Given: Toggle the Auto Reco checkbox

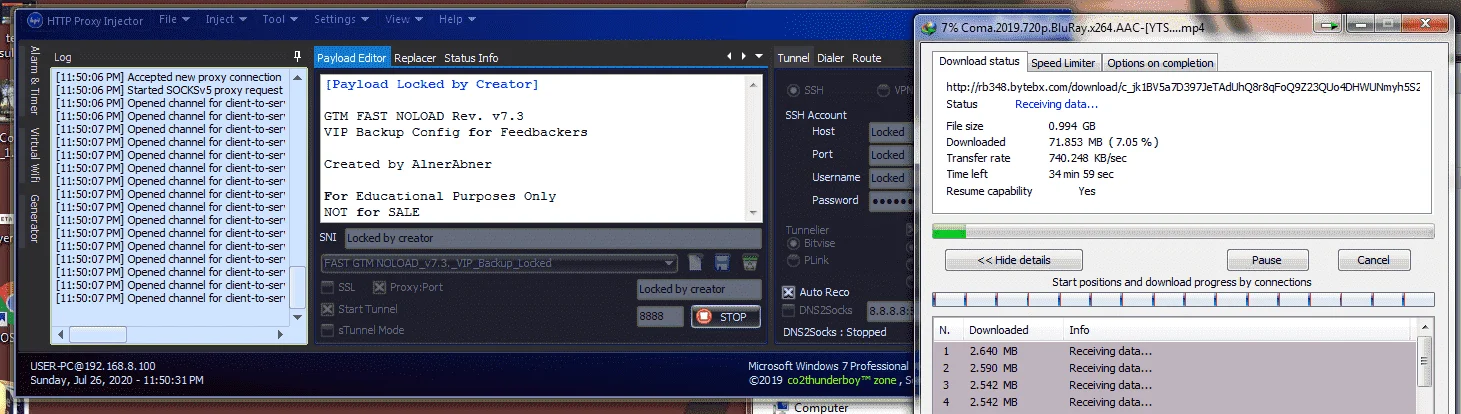Looking at the screenshot, I should [789, 292].
